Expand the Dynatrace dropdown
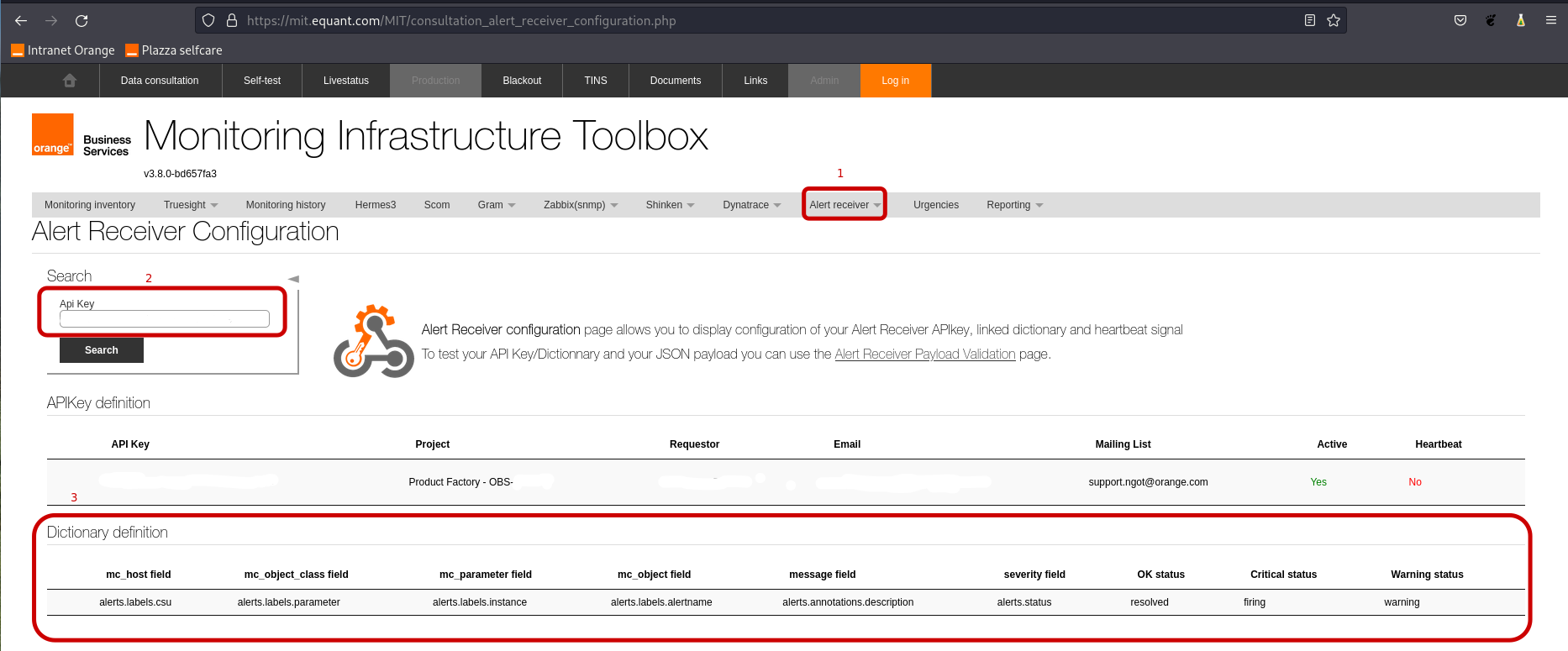The image size is (1568, 651). [x=752, y=205]
